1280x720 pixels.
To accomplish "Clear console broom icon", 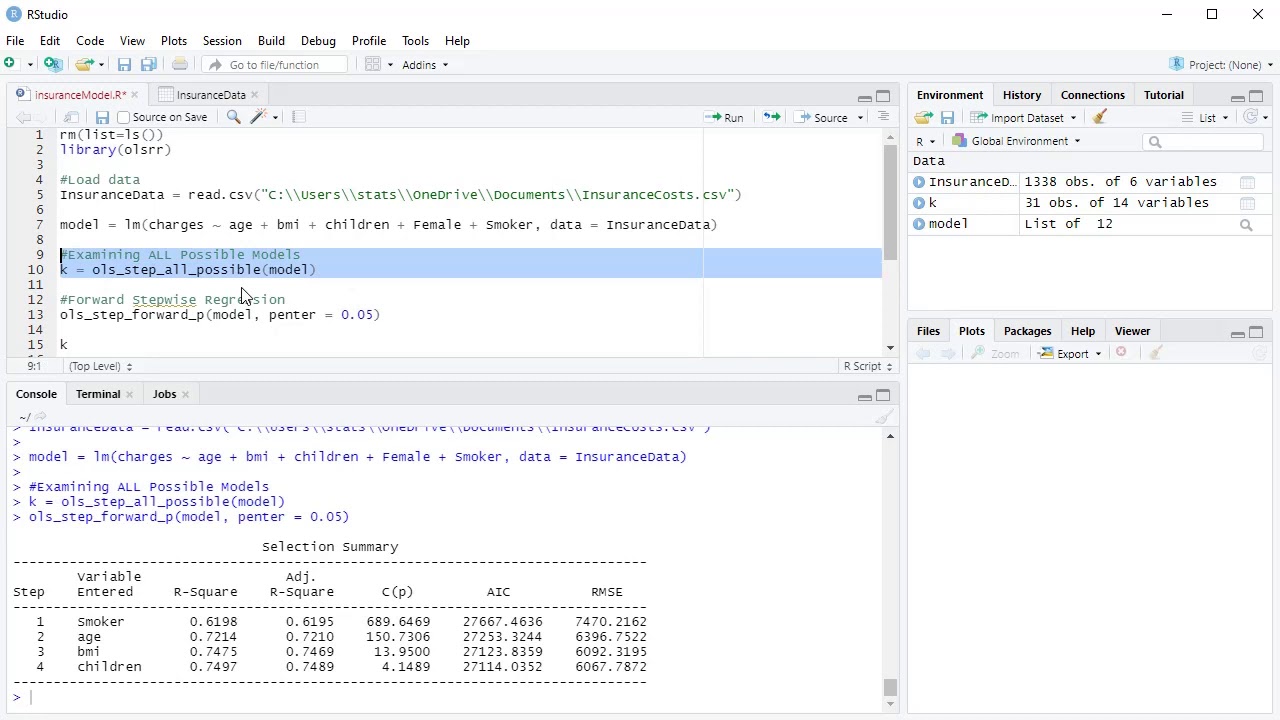I will 884,417.
